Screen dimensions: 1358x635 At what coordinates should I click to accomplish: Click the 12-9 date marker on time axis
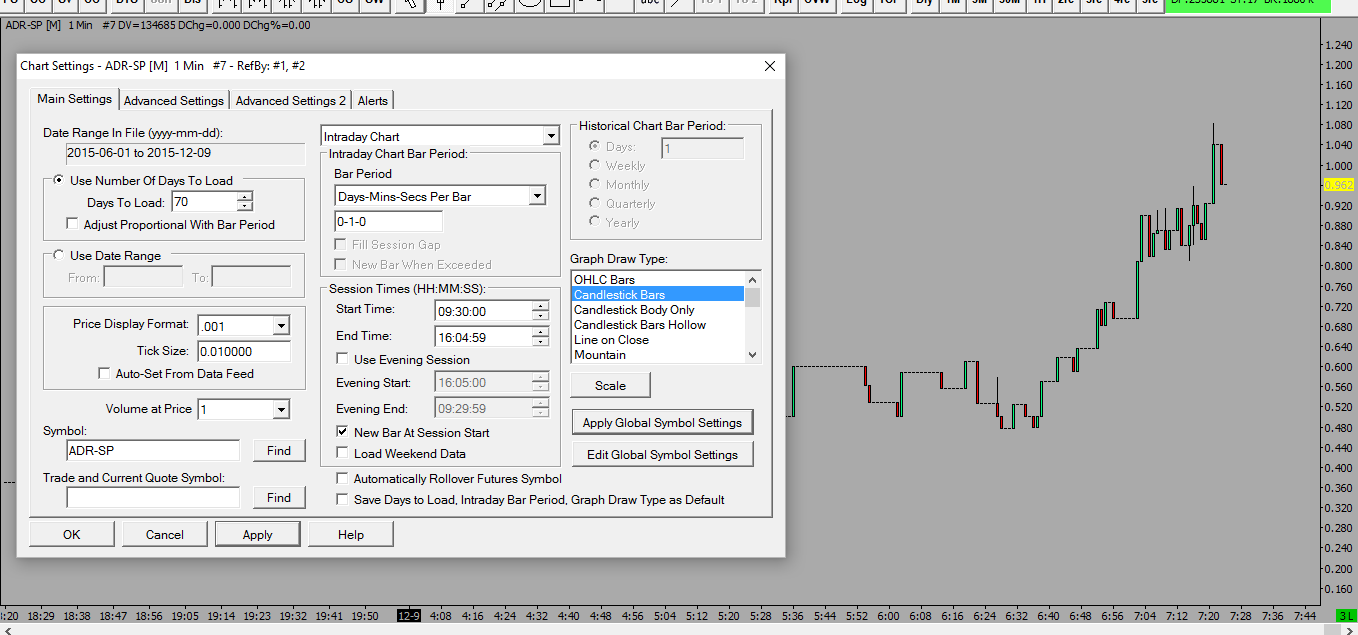pos(410,616)
